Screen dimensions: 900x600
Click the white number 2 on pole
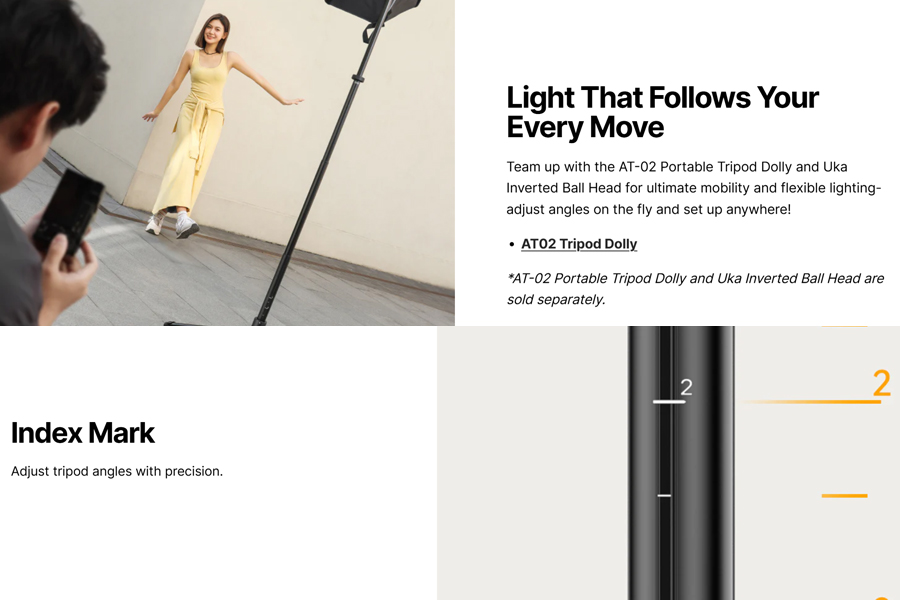(686, 388)
